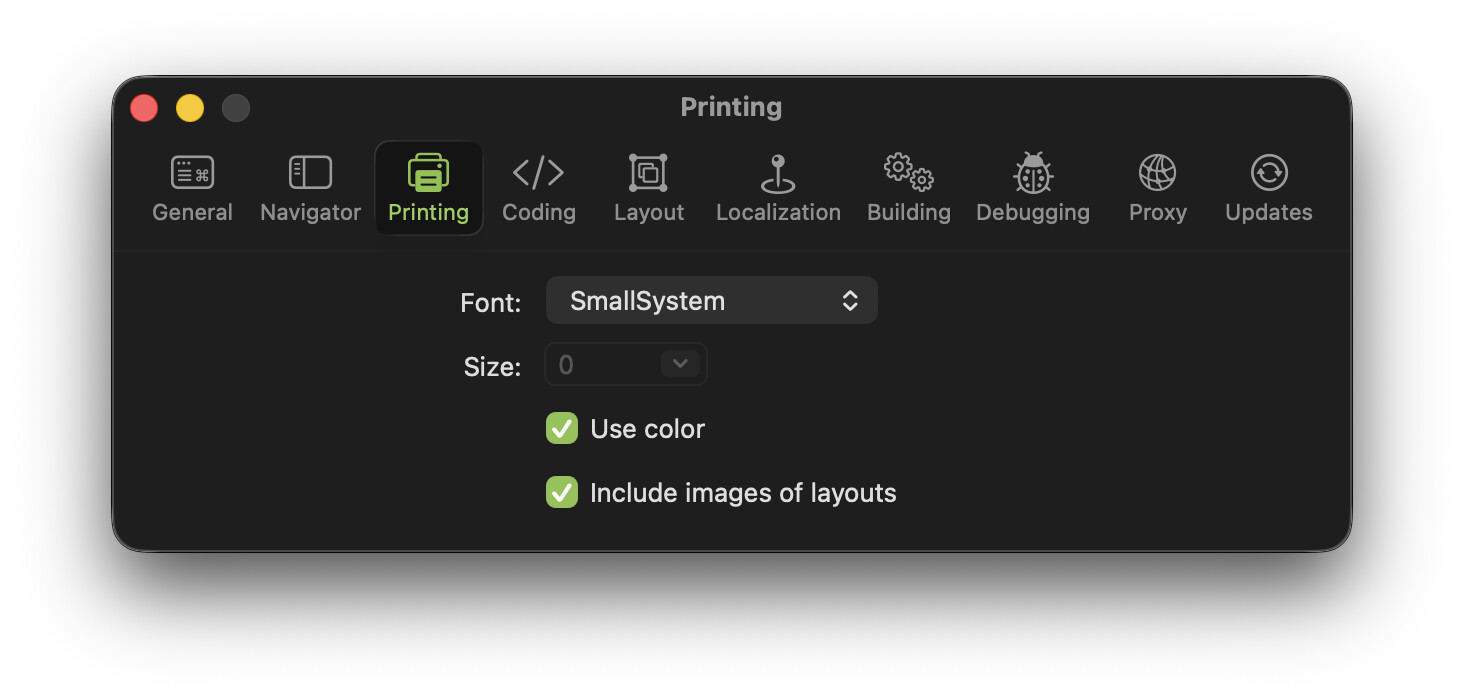Open the General preferences keyboard icon
The height and width of the screenshot is (700, 1464).
click(192, 174)
